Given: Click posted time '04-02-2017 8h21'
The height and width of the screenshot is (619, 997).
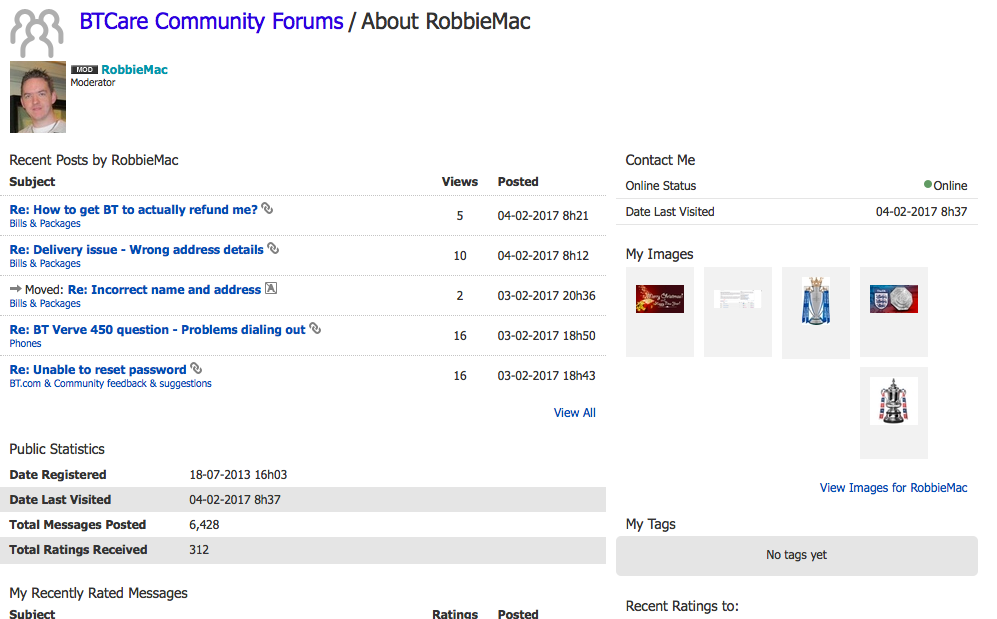Looking at the screenshot, I should pos(543,216).
